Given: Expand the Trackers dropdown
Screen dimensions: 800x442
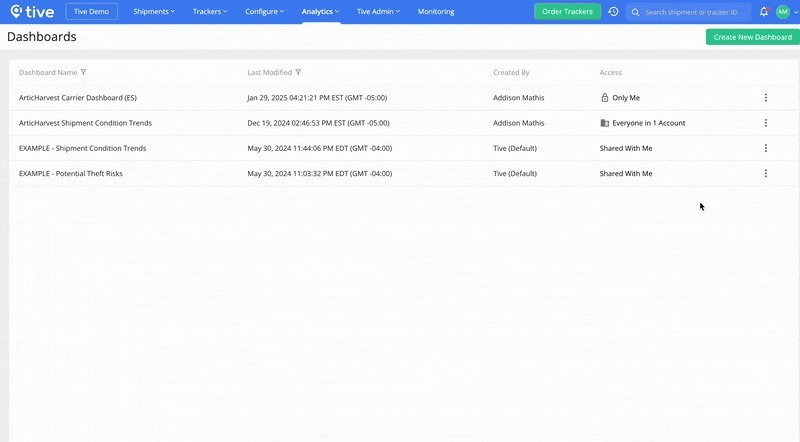Looking at the screenshot, I should point(210,12).
